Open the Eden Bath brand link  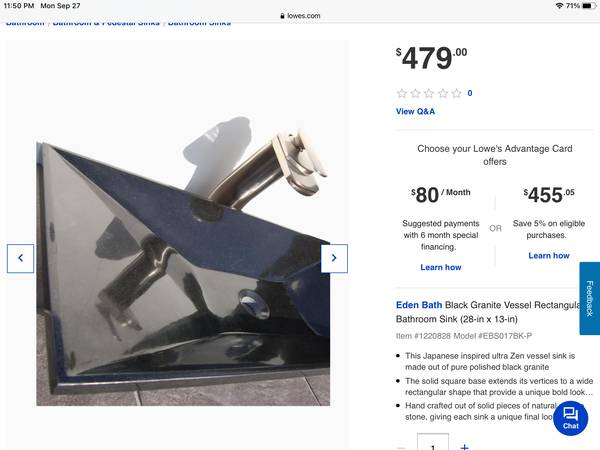(419, 305)
